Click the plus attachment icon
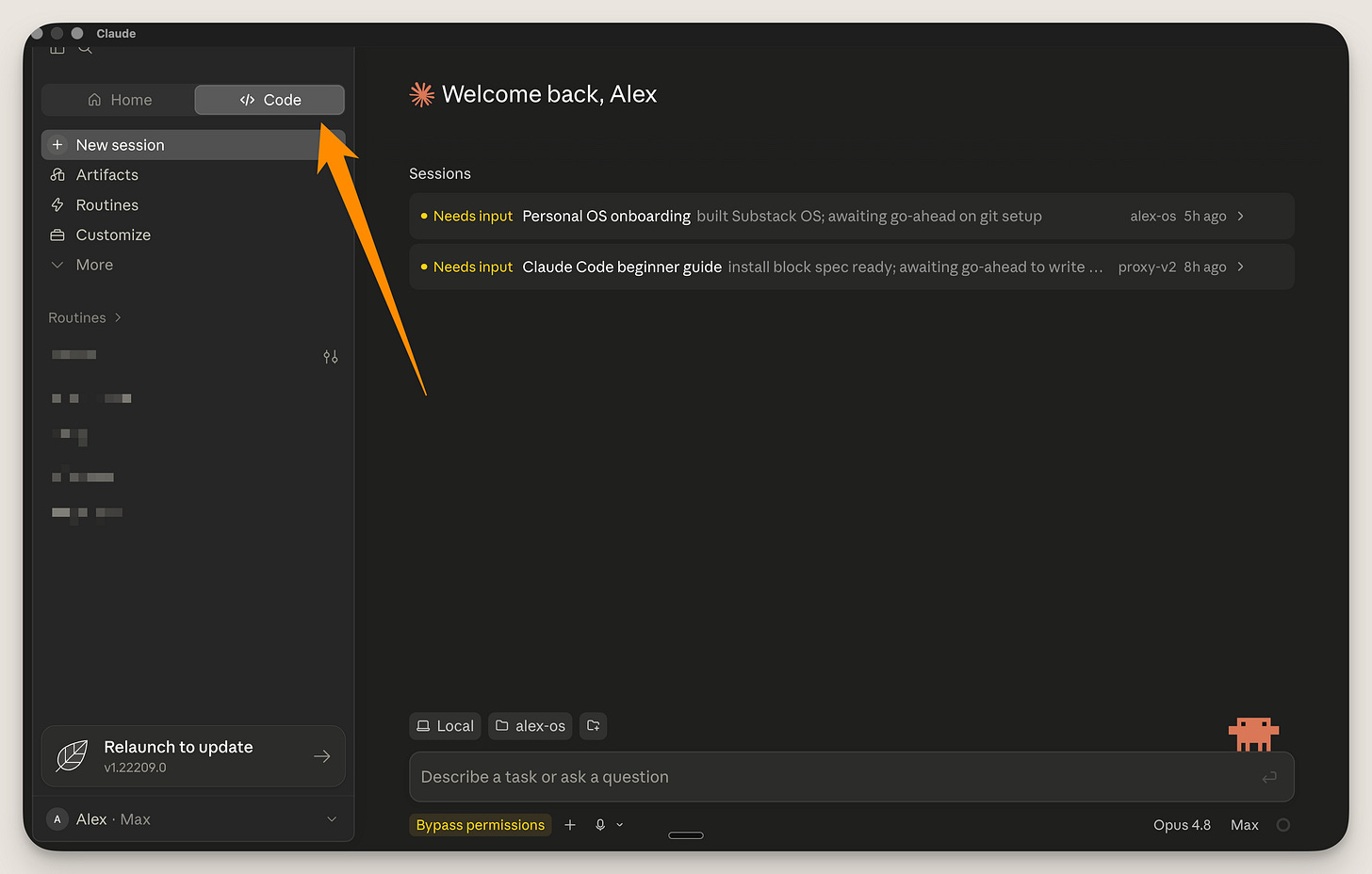 pos(570,825)
